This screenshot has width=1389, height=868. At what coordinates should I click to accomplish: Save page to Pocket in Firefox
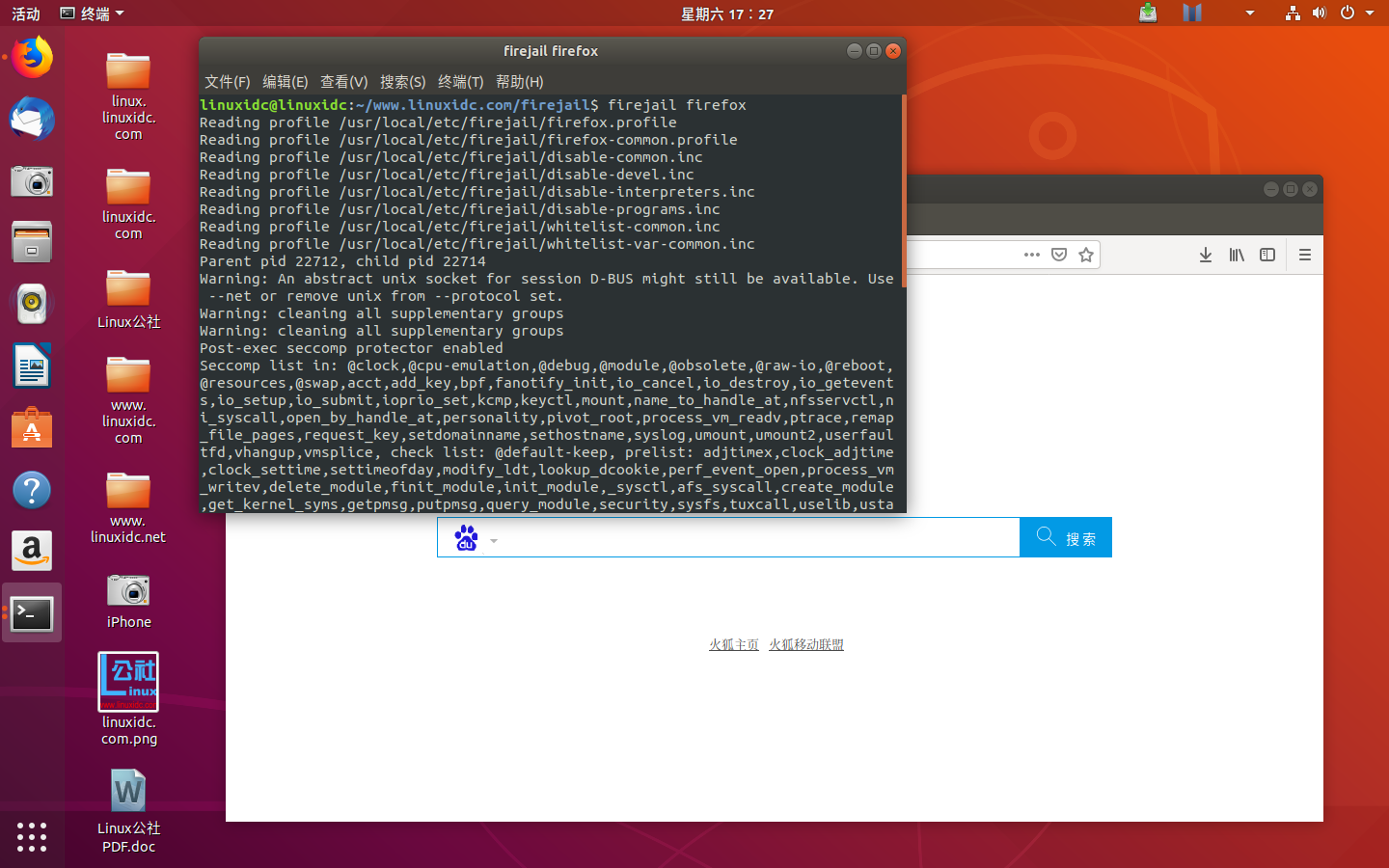(x=1059, y=255)
